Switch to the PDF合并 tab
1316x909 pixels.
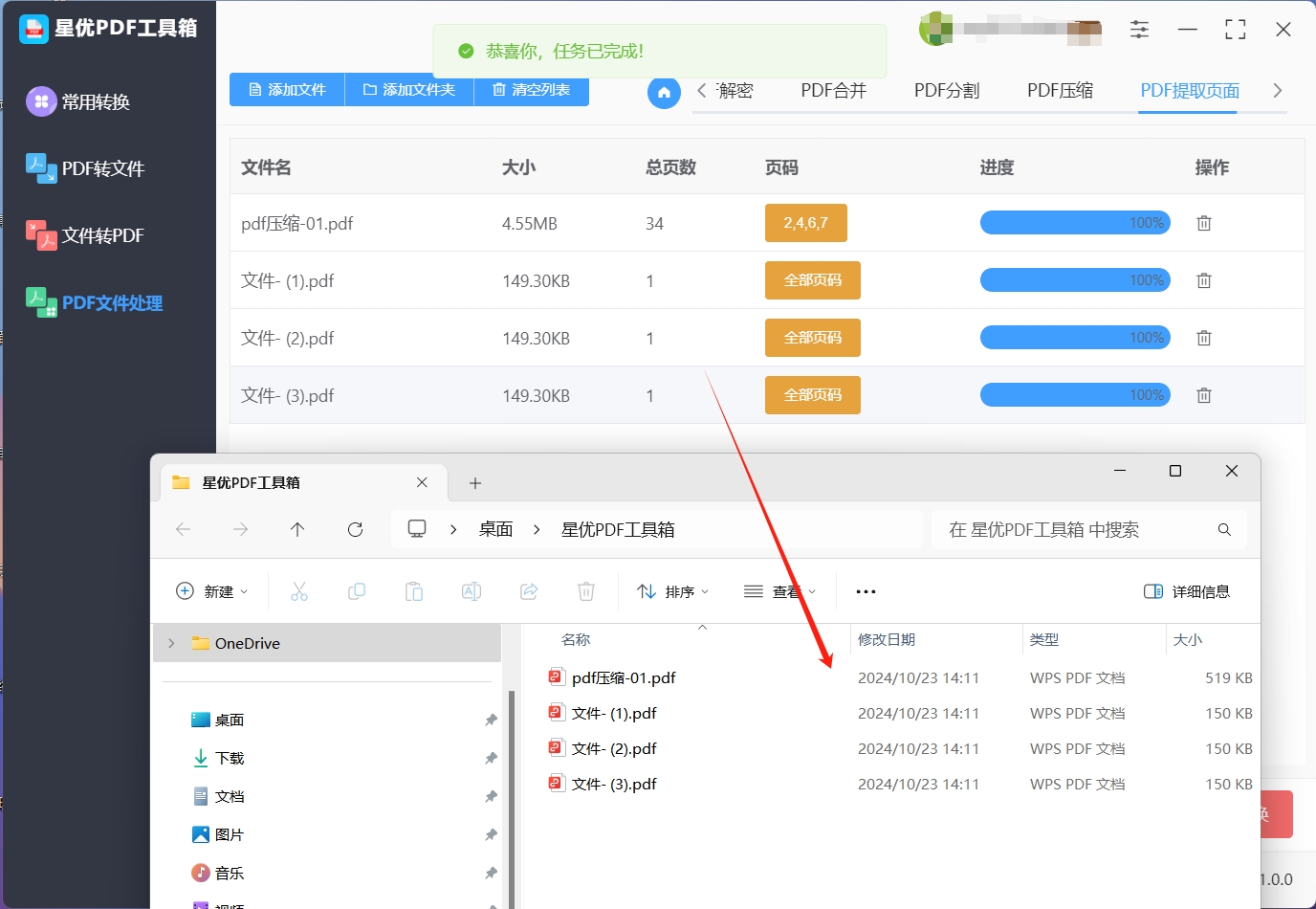(833, 91)
